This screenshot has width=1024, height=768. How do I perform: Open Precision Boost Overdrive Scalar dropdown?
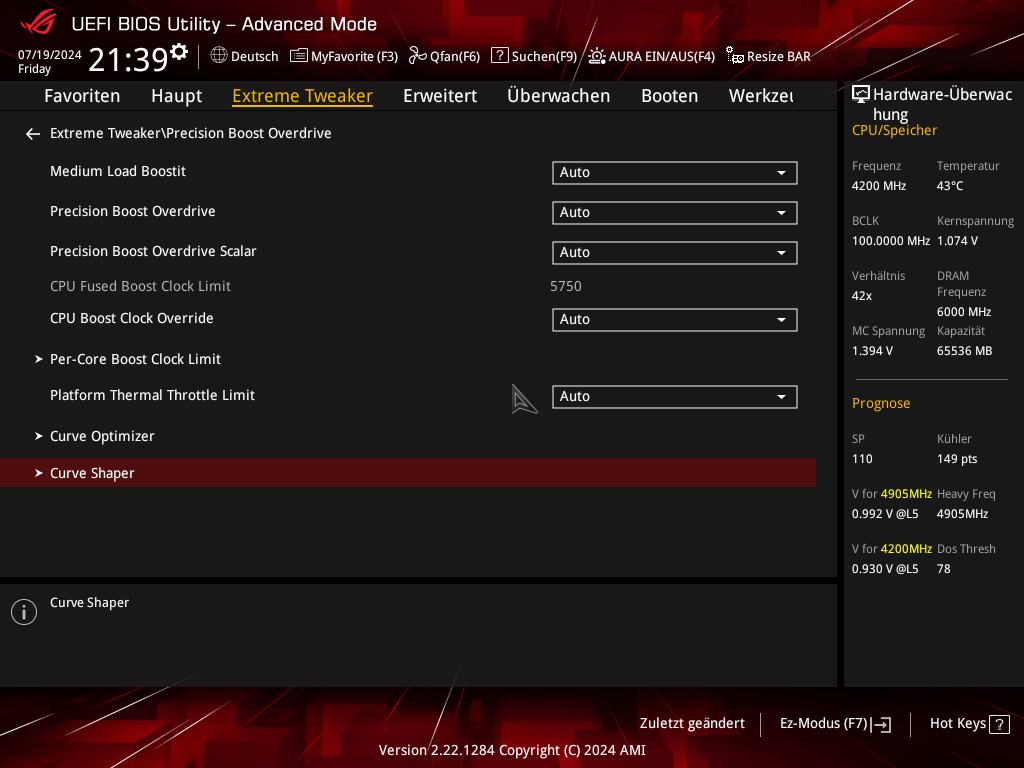(x=675, y=253)
